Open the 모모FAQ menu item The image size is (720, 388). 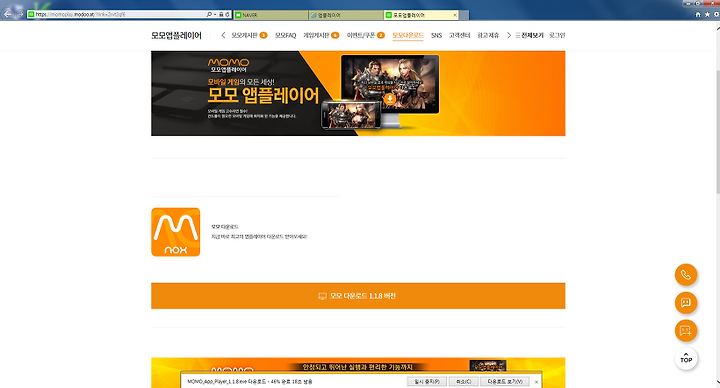point(286,35)
